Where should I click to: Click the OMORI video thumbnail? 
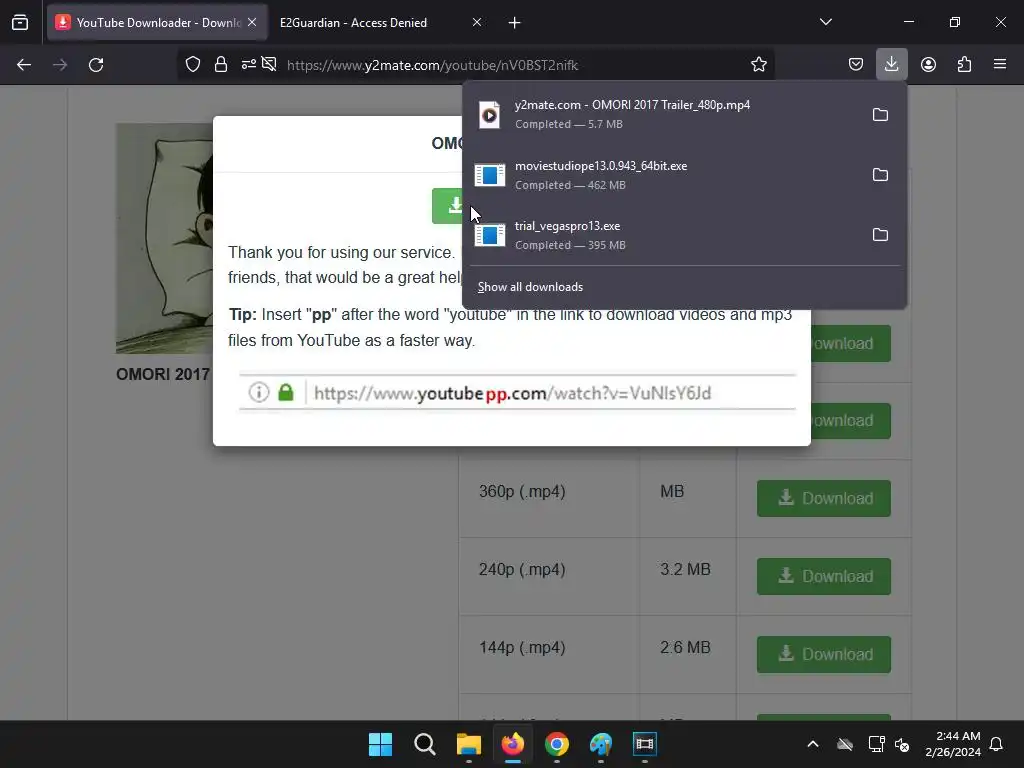165,238
